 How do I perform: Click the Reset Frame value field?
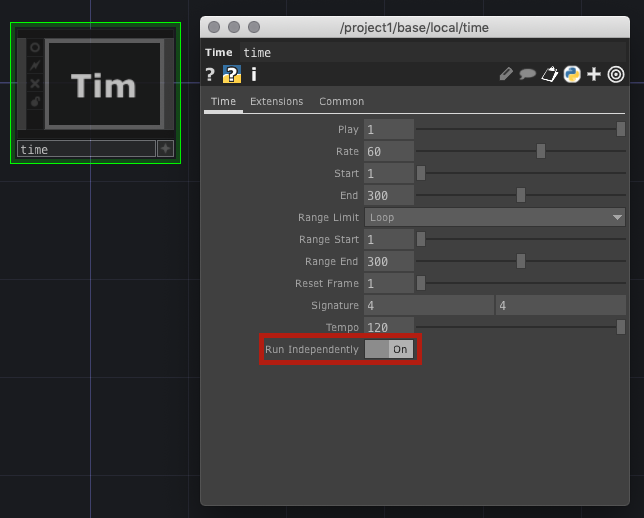389,283
